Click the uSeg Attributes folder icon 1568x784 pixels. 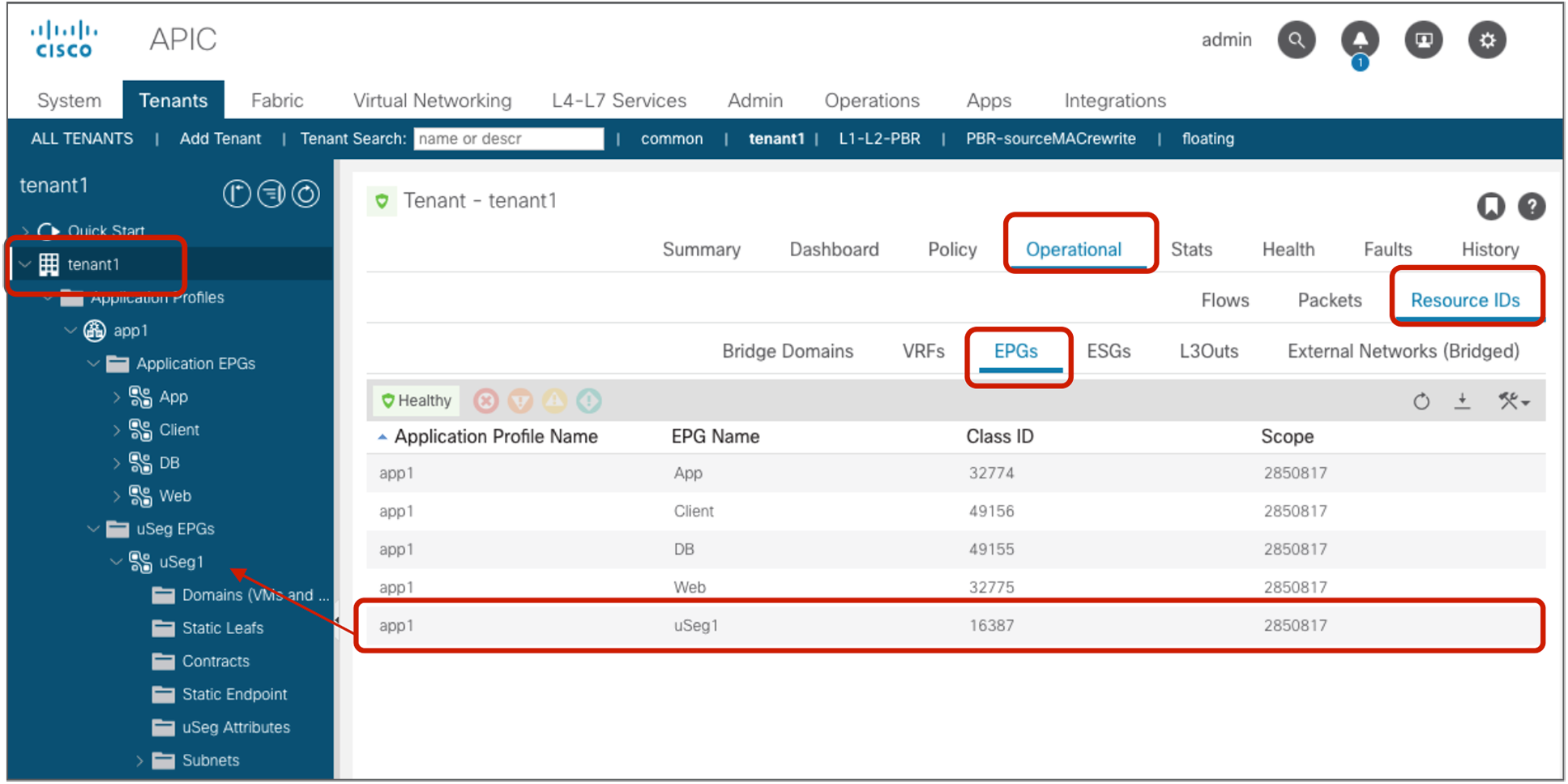click(163, 727)
